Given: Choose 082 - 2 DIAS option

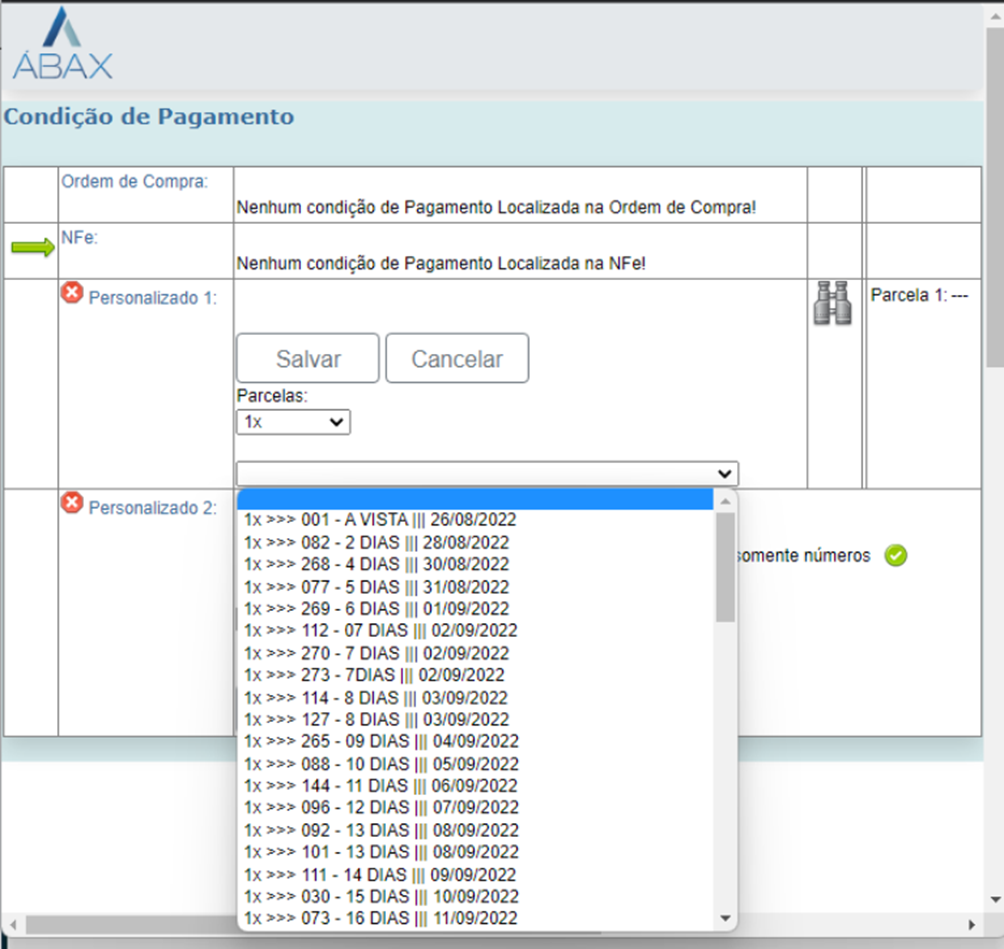Looking at the screenshot, I should 376,542.
